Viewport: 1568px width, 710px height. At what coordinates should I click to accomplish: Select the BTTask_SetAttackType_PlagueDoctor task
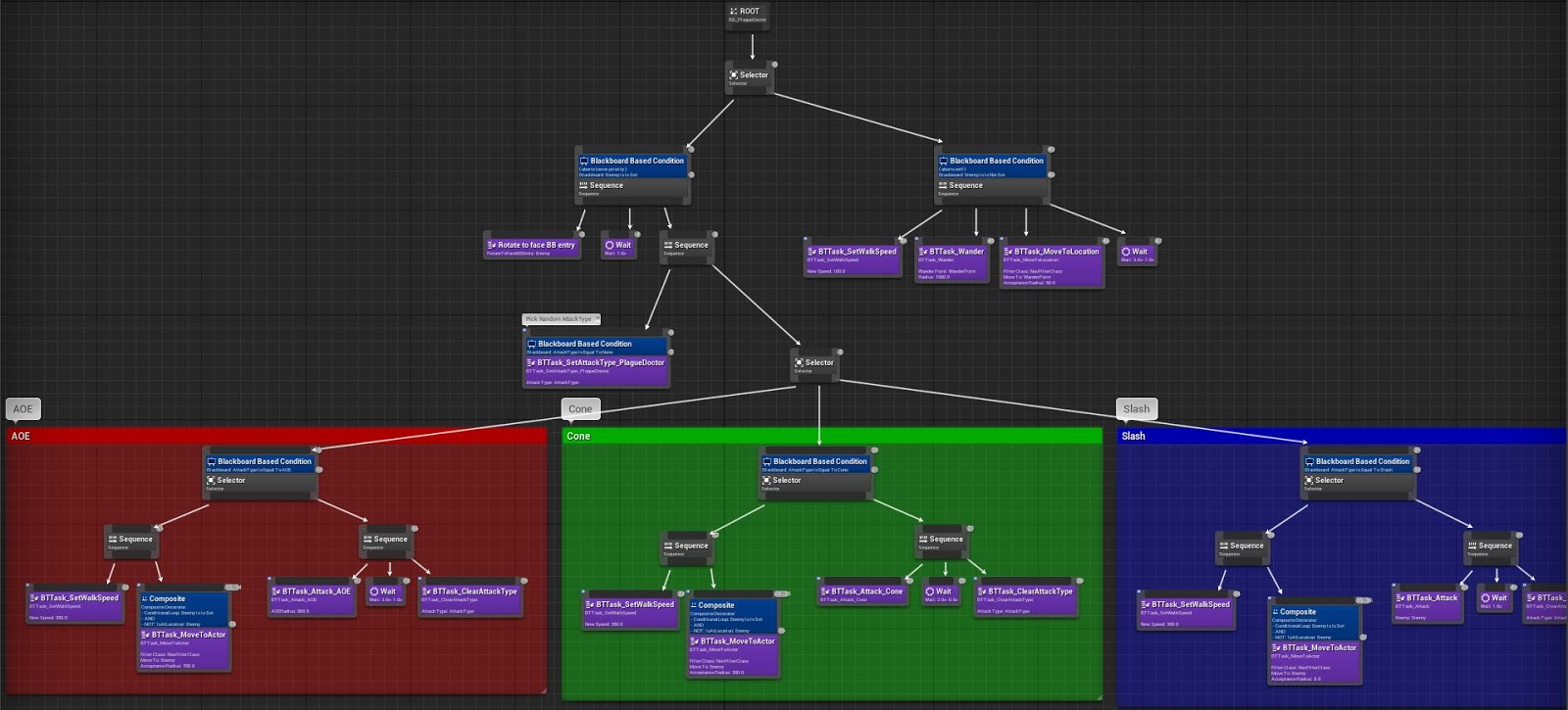(596, 371)
